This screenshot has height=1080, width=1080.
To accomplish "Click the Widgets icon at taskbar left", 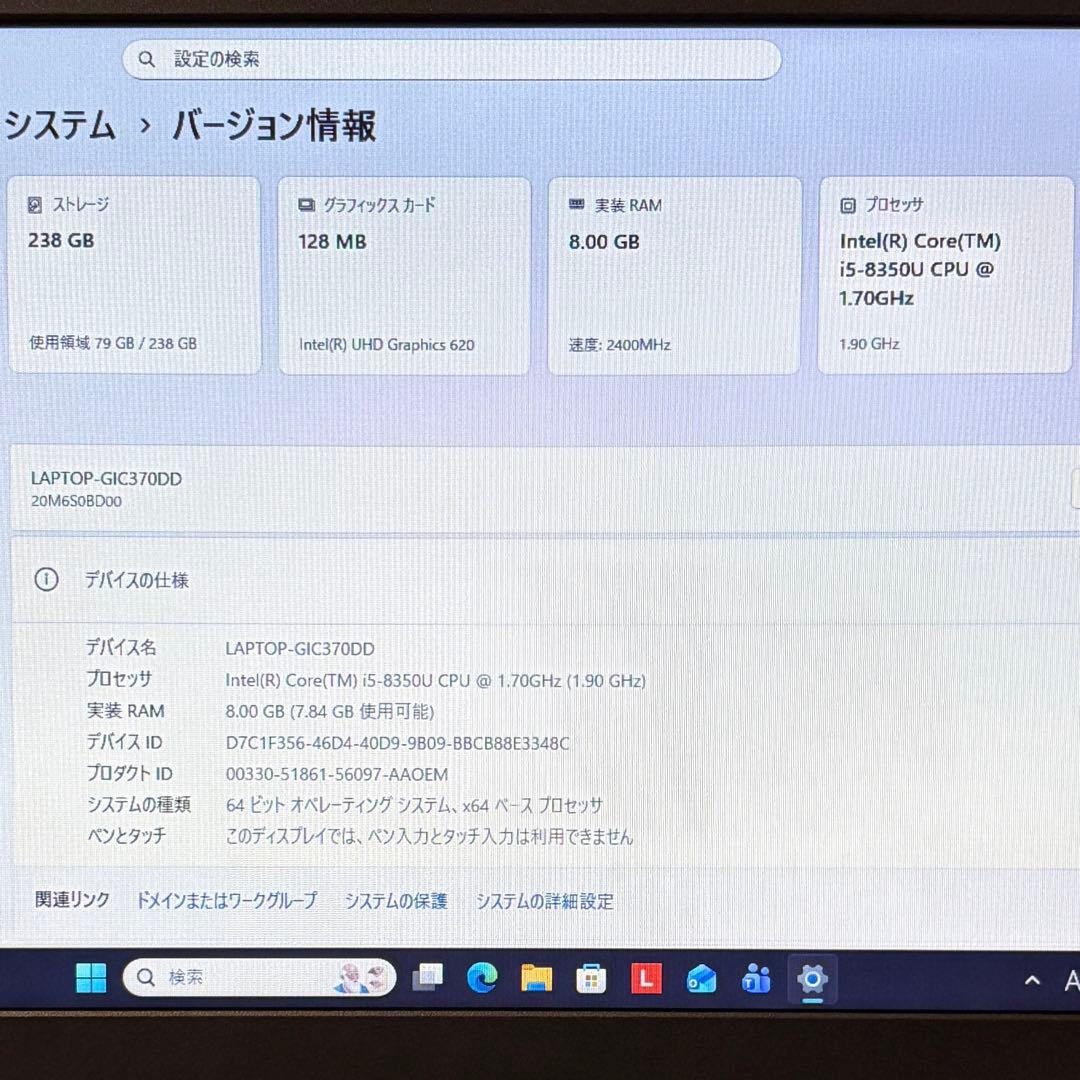I will click(x=428, y=980).
